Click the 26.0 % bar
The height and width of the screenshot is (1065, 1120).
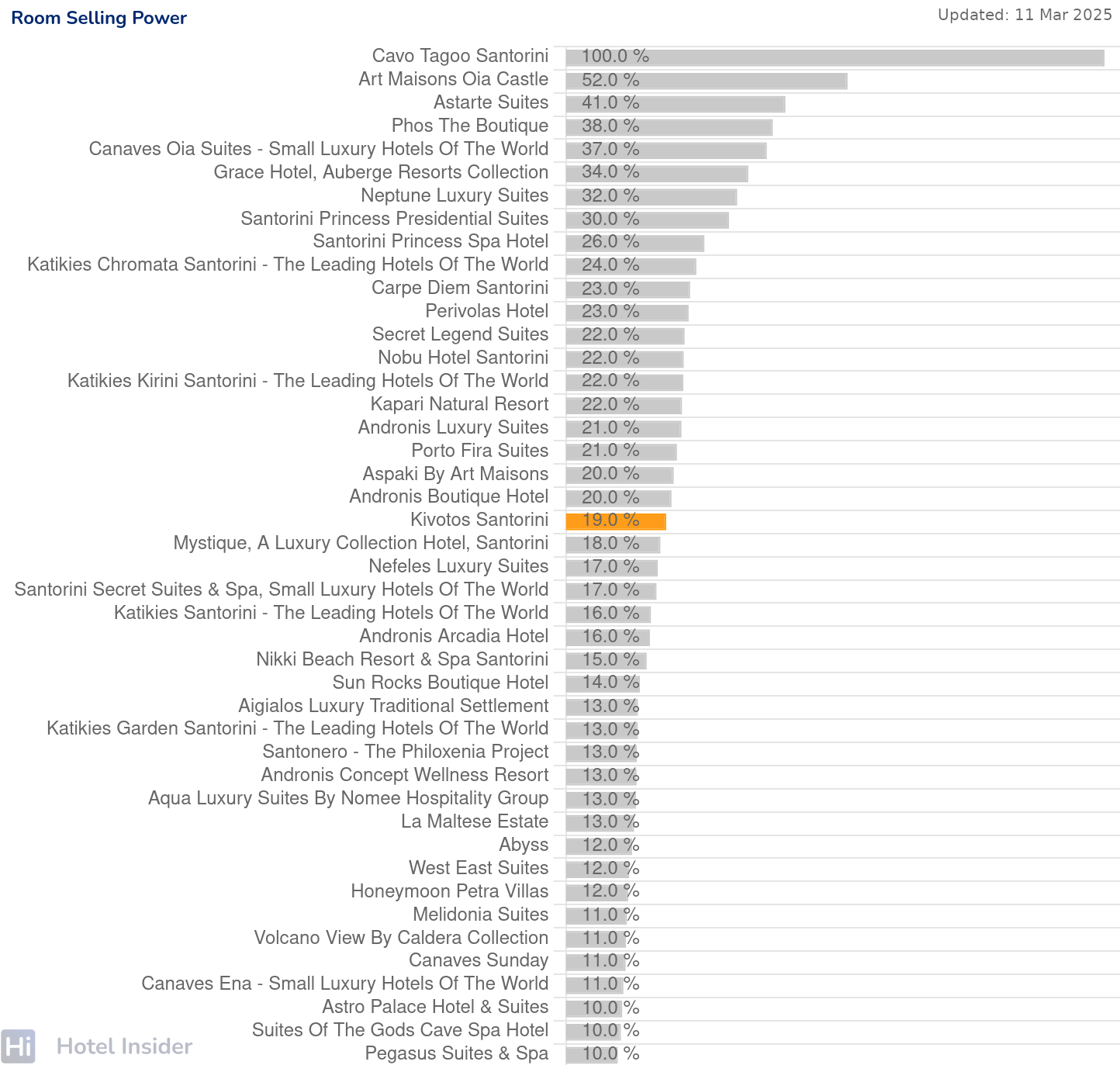click(635, 243)
